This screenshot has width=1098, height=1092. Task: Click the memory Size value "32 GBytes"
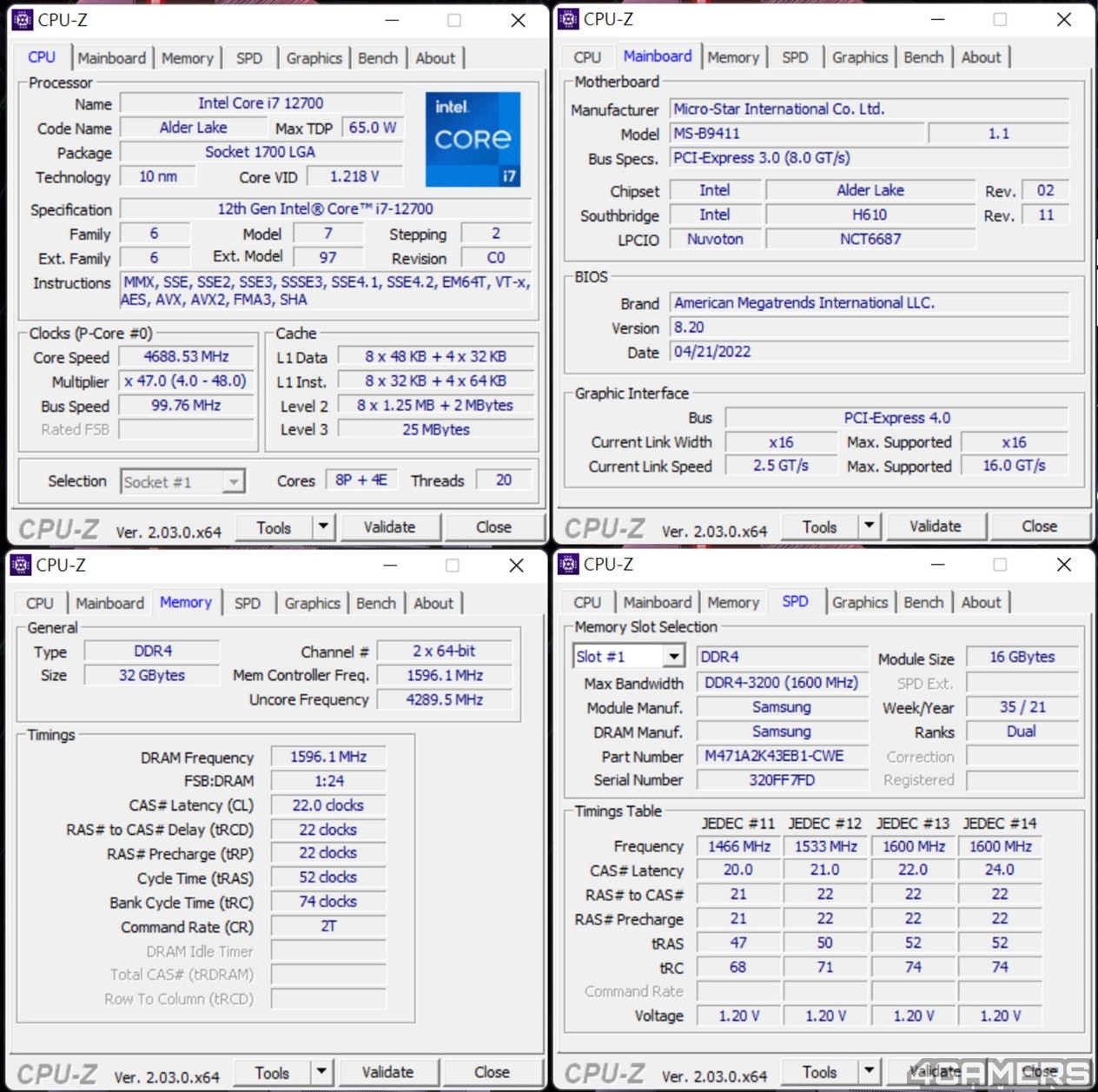(x=152, y=675)
